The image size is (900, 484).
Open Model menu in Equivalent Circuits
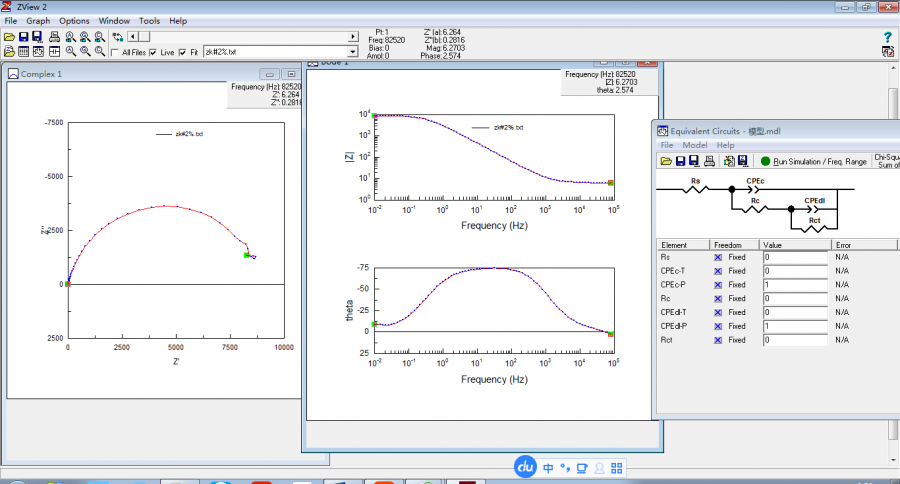click(x=694, y=145)
